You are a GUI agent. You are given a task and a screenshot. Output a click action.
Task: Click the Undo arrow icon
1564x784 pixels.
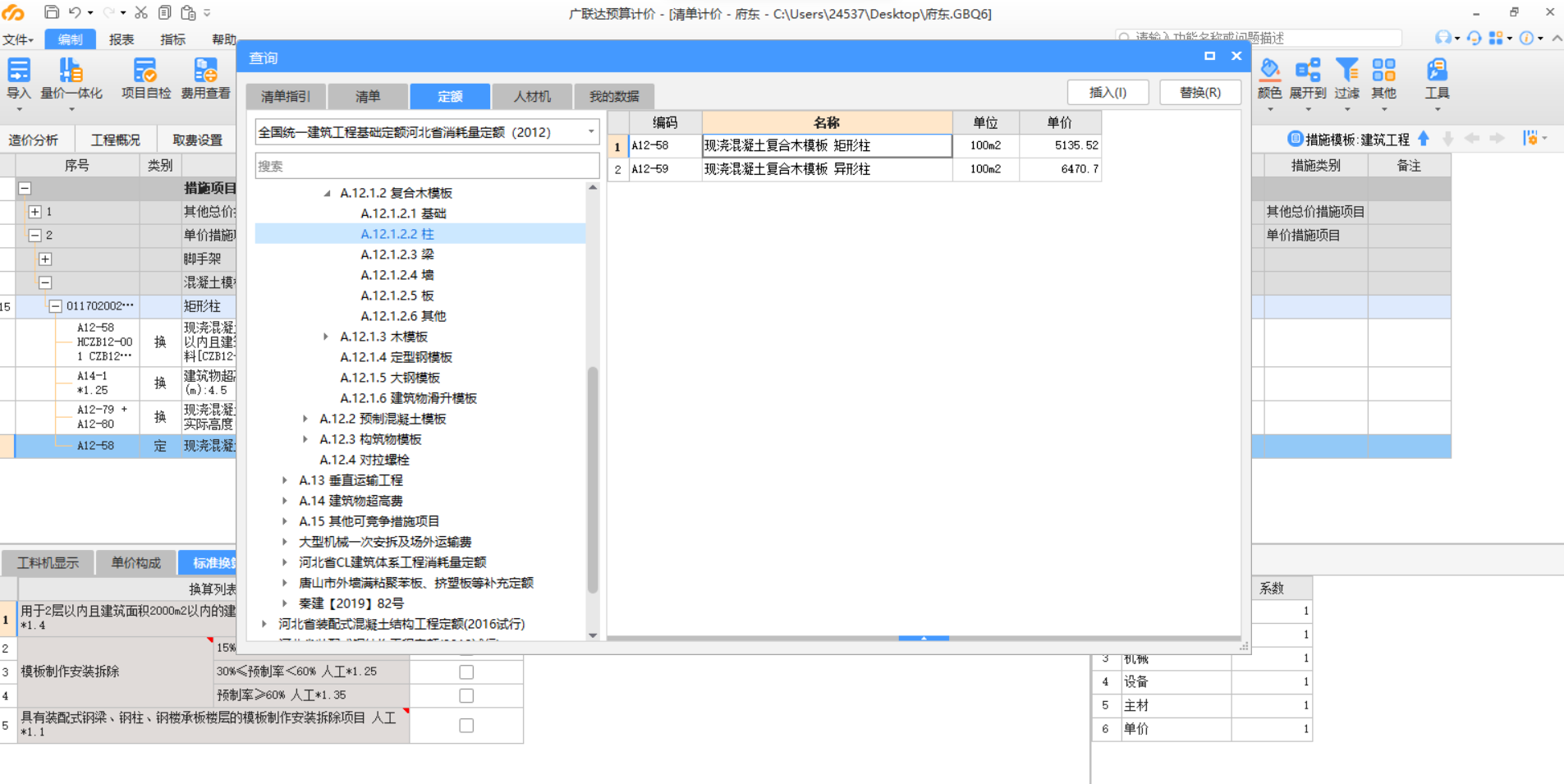pyautogui.click(x=75, y=12)
